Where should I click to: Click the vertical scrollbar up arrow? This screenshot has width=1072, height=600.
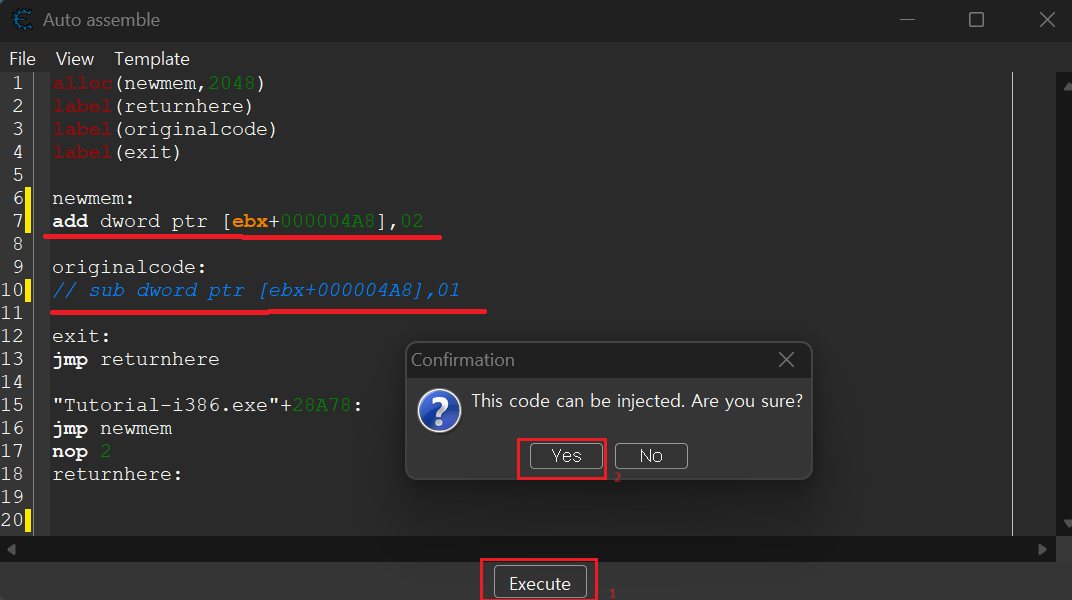click(1067, 86)
